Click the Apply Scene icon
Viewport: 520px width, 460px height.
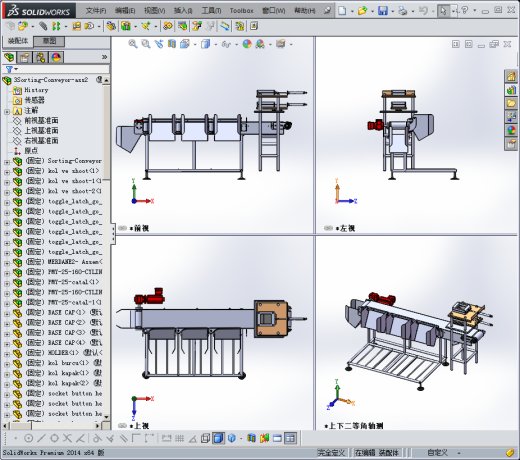pyautogui.click(x=260, y=44)
